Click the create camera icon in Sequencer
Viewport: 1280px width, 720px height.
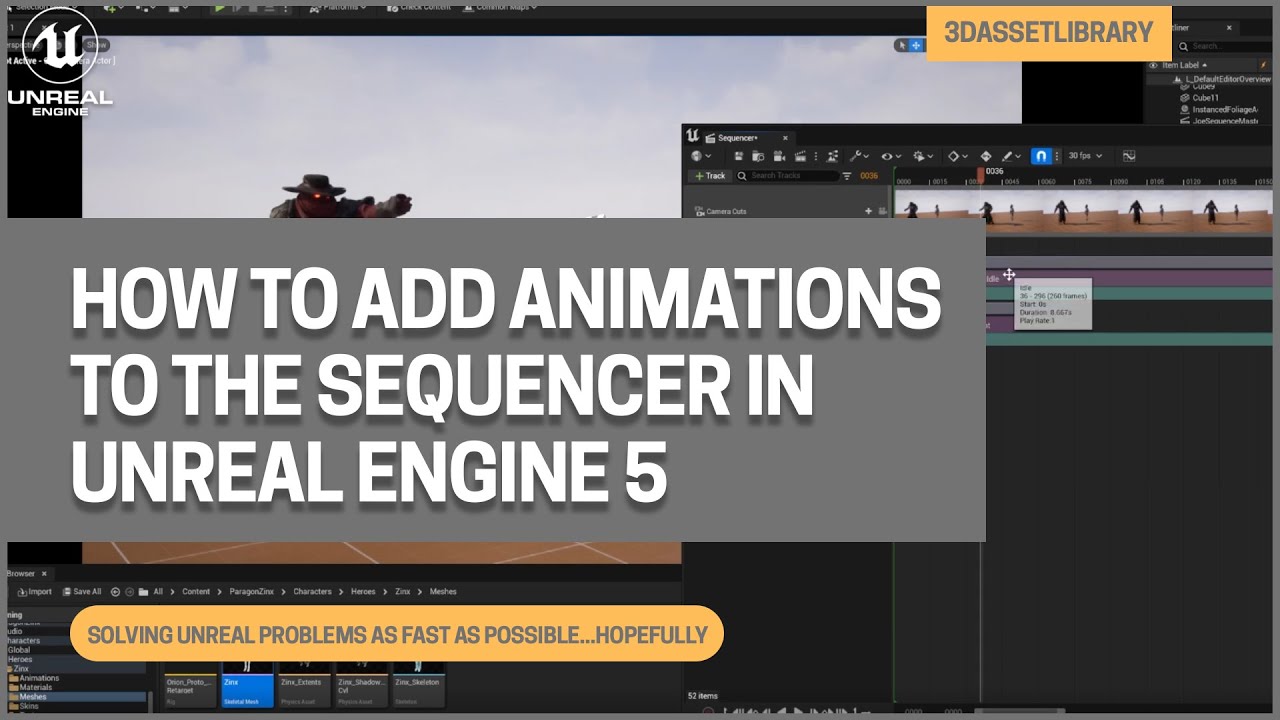point(779,156)
